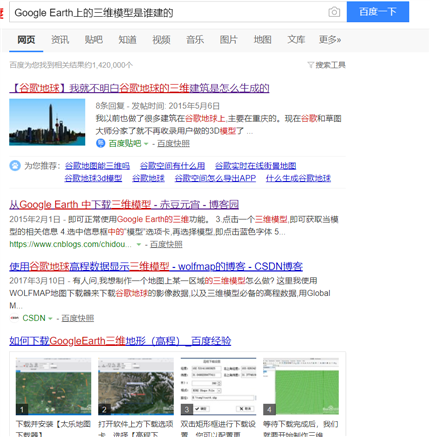The image size is (430, 437).
Task: Open 百度快照 for the CSDN result
Action: click(78, 318)
